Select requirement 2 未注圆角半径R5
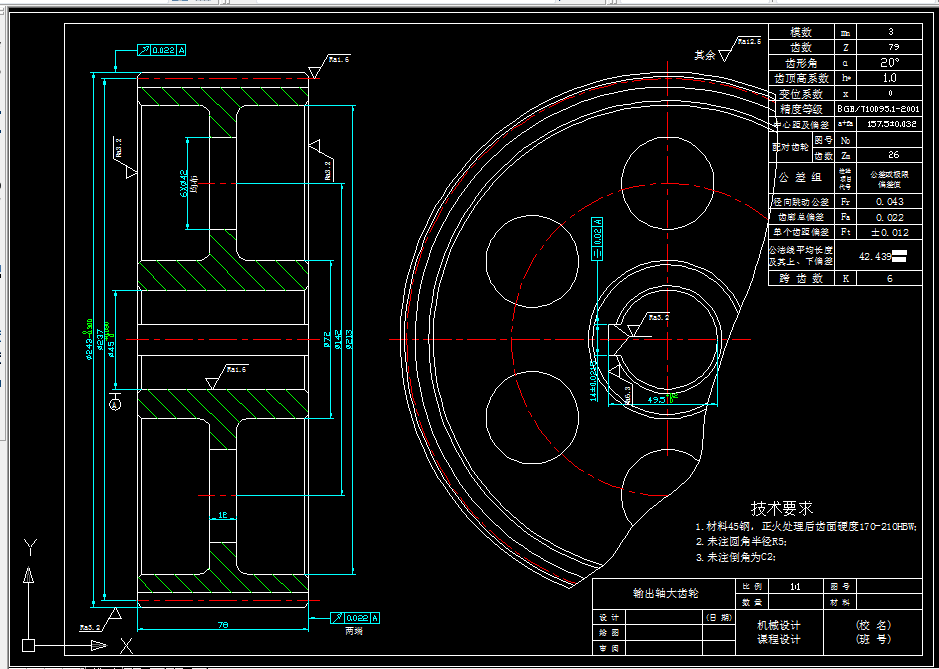 [741, 541]
